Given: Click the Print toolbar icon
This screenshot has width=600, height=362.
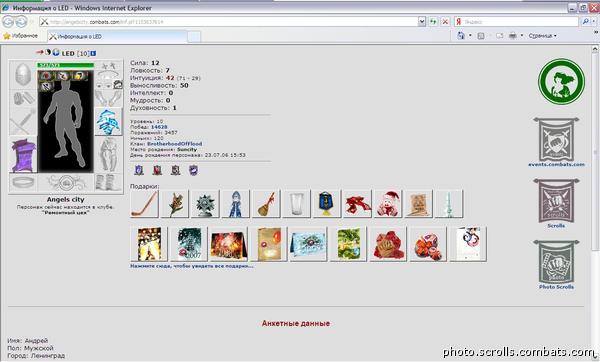Looking at the screenshot, I should pos(513,36).
